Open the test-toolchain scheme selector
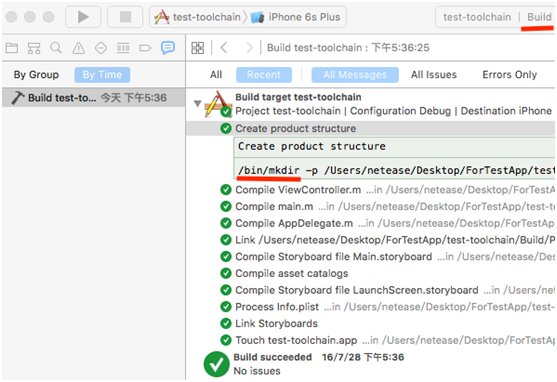The height and width of the screenshot is (382, 557). pyautogui.click(x=198, y=17)
